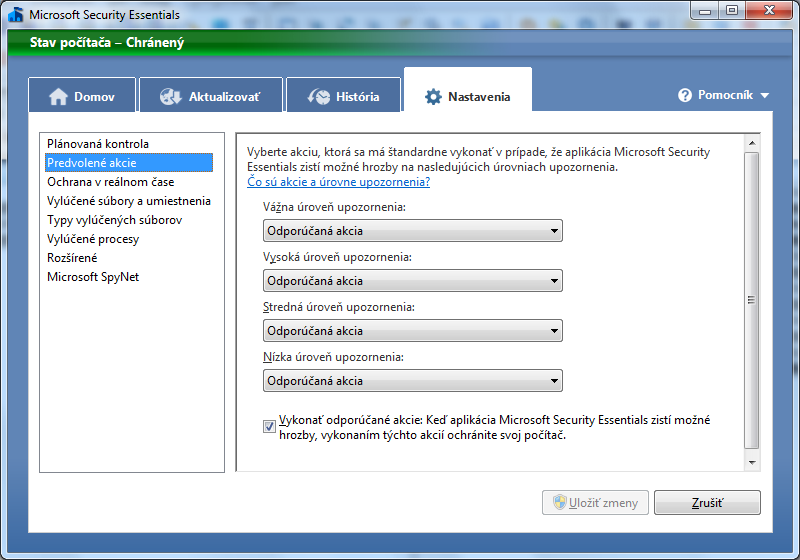Click the Pomocník question mark icon
This screenshot has height=560, width=800.
(685, 95)
